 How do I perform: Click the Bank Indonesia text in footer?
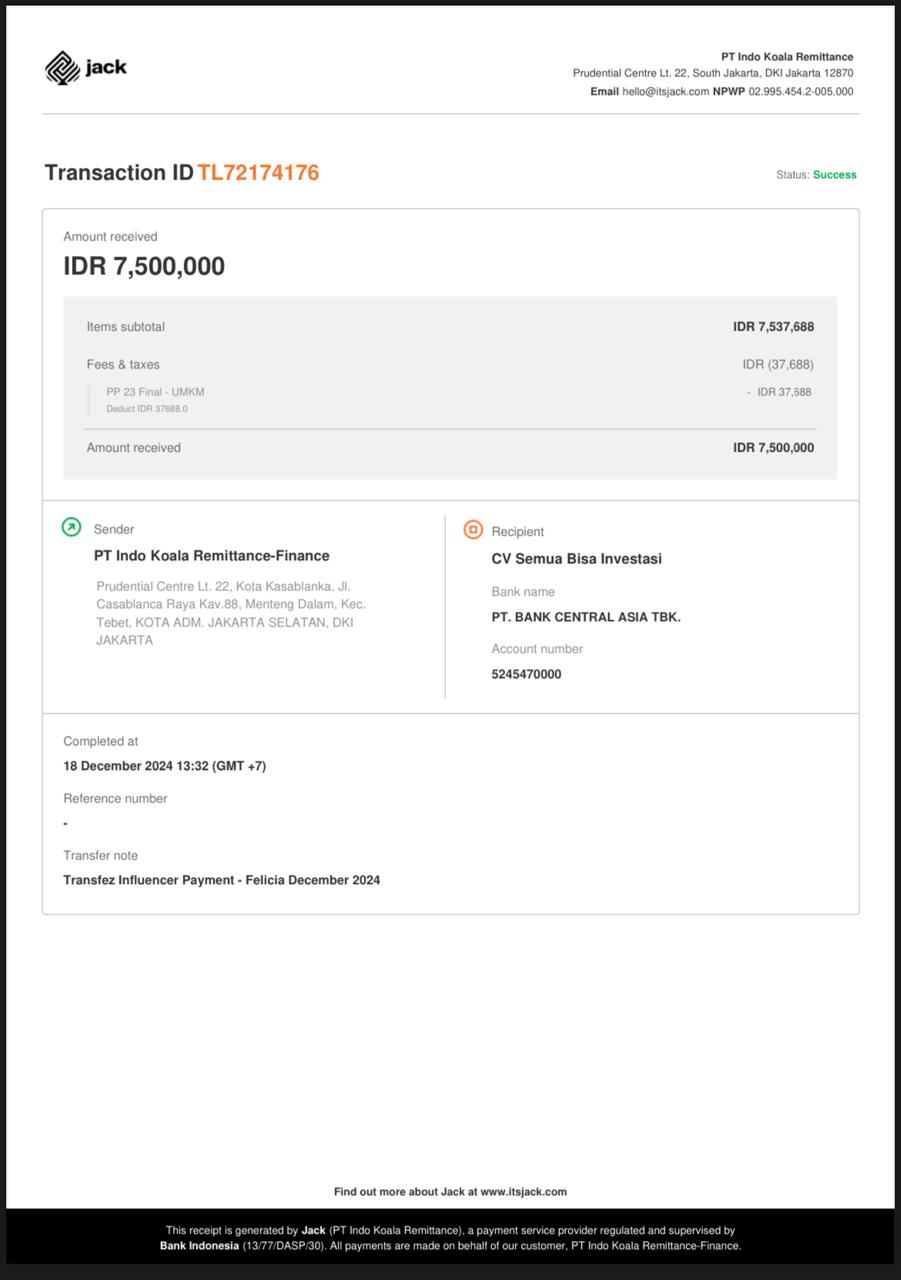[x=199, y=1246]
